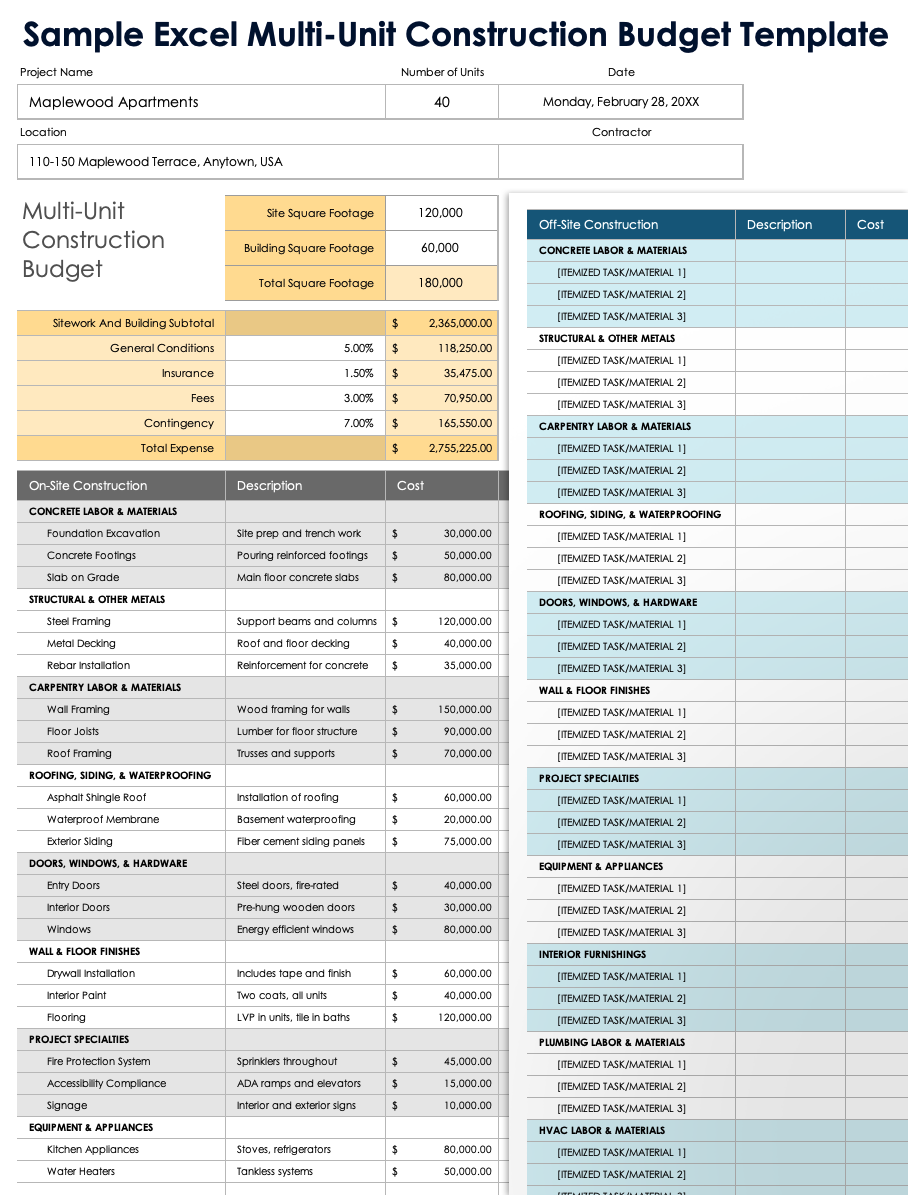
Task: Select the Total Square Footage cell showing 180,000
Action: (441, 283)
